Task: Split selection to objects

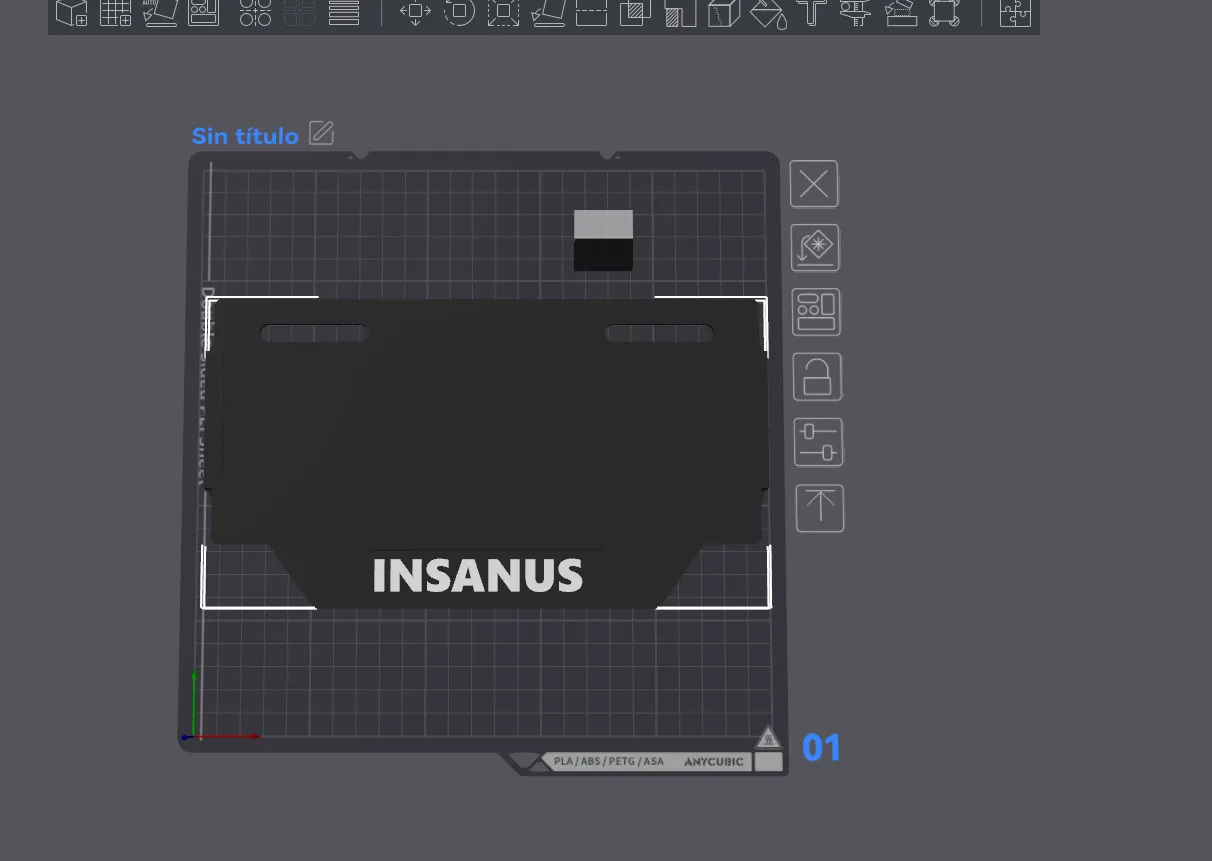Action: tap(256, 13)
